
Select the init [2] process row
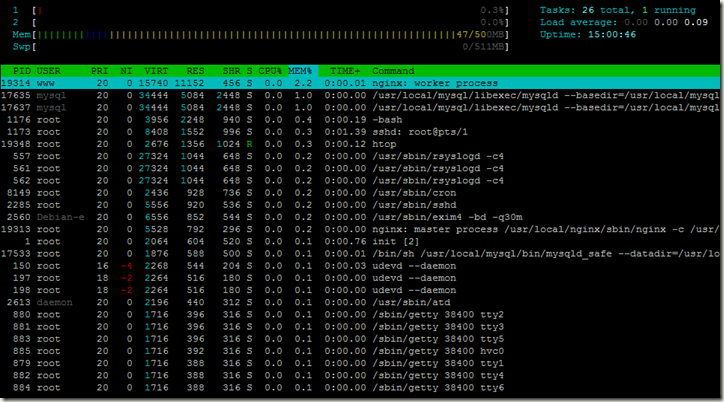(360, 241)
